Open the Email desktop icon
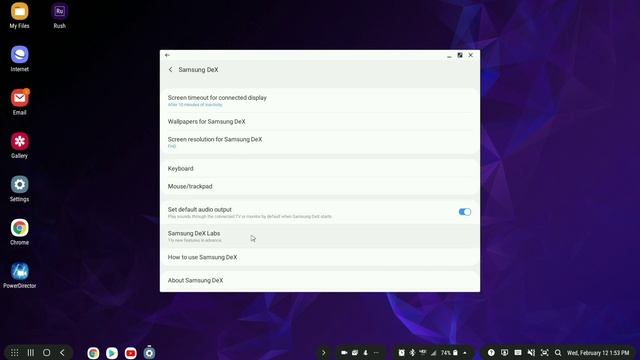Image resolution: width=640 pixels, height=360 pixels. [19, 102]
